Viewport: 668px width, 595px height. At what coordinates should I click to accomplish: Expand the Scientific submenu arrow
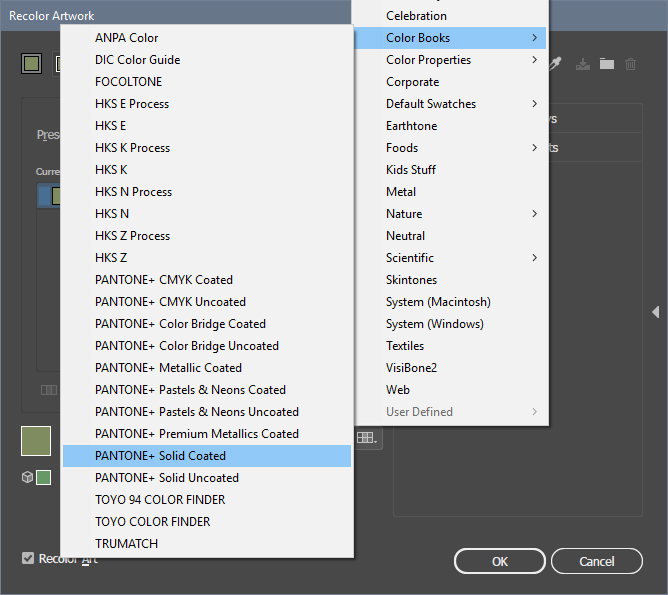pos(535,258)
